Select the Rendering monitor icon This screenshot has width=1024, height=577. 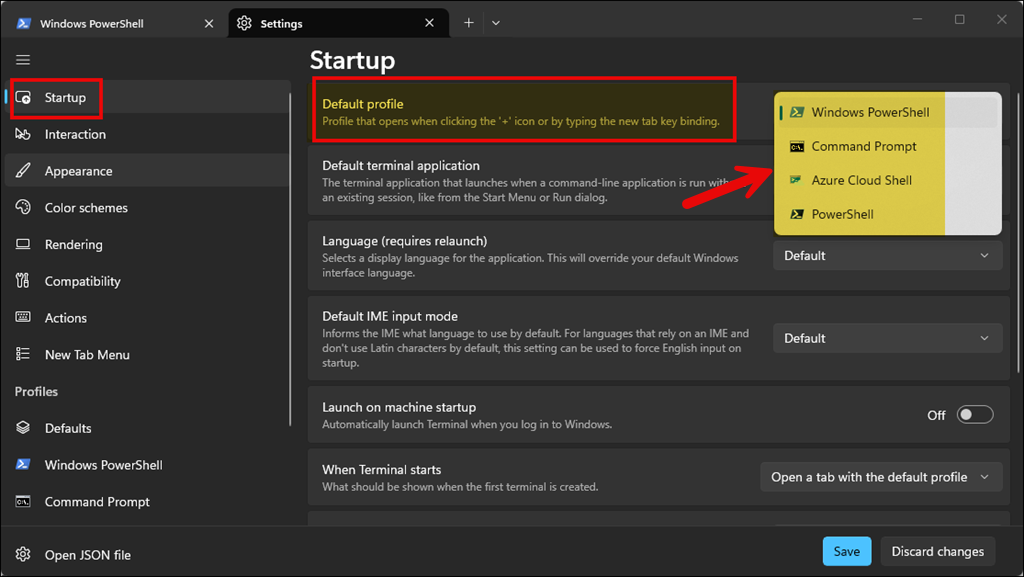(24, 244)
